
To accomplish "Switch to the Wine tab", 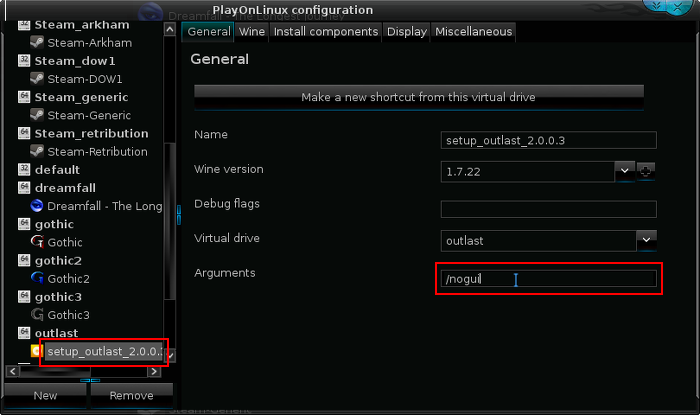I will click(x=252, y=32).
